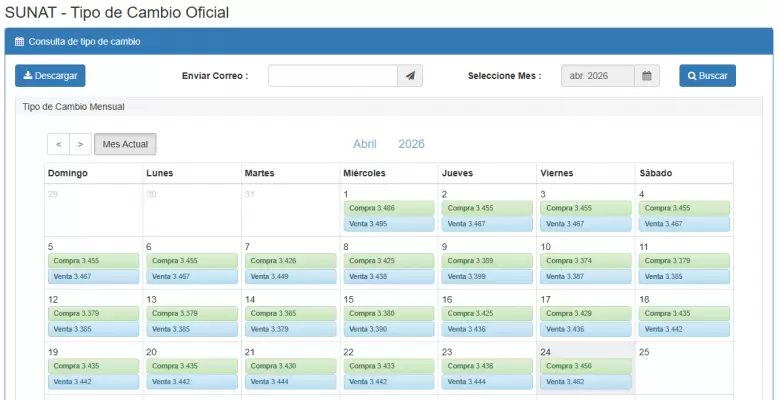Click the Consulta de tipo de cambio header
Image resolution: width=780 pixels, height=400 pixels.
[x=84, y=42]
